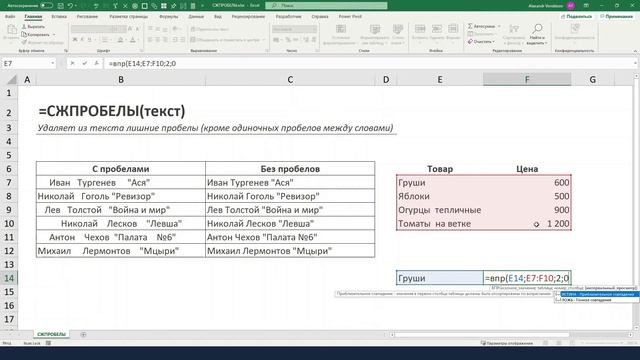Open the Copy (Копировать) dropdown arrow

pos(54,35)
